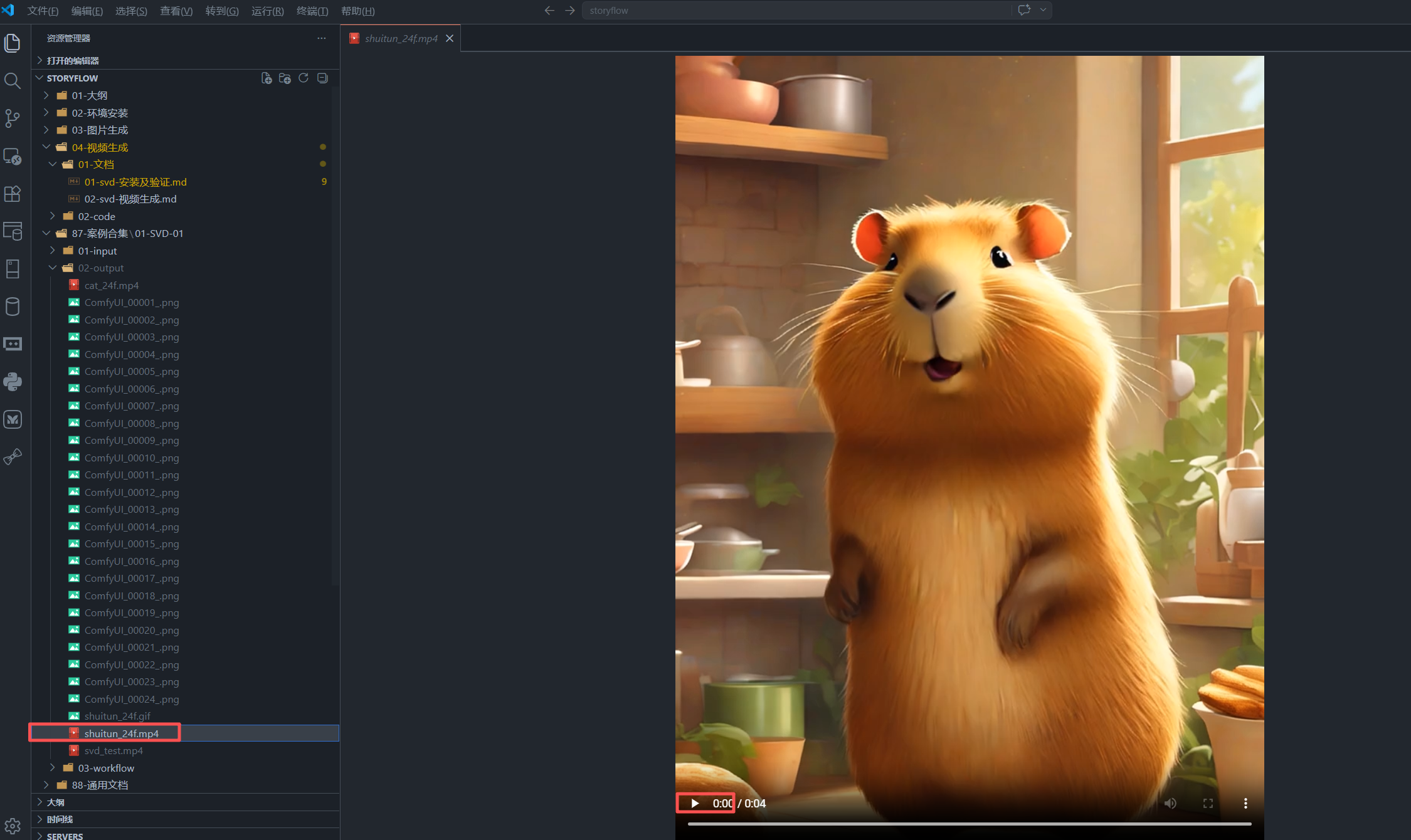Click the New File icon in the explorer header
The image size is (1411, 840).
pos(267,78)
